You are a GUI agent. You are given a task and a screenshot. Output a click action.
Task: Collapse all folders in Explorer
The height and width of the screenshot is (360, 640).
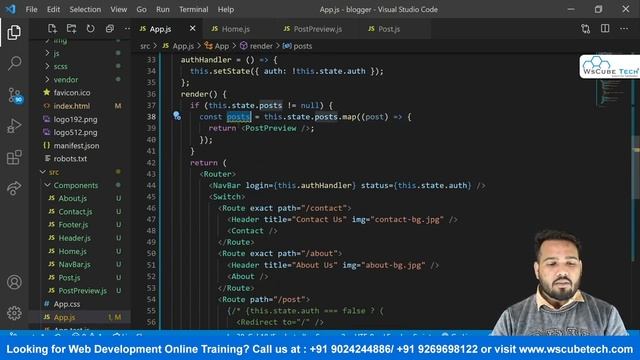pos(109,29)
